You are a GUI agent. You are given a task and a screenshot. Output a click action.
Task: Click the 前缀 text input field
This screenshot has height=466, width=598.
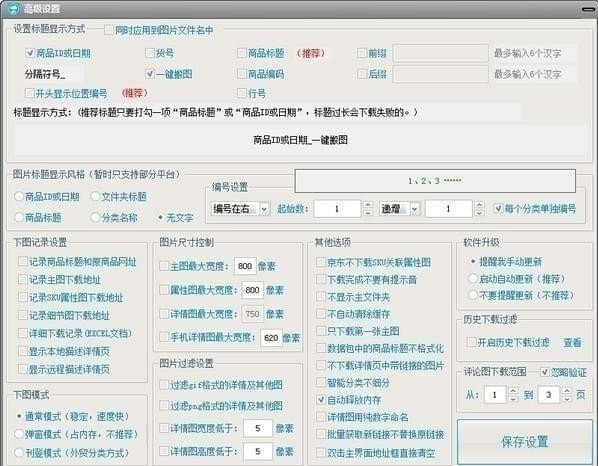pyautogui.click(x=440, y=53)
